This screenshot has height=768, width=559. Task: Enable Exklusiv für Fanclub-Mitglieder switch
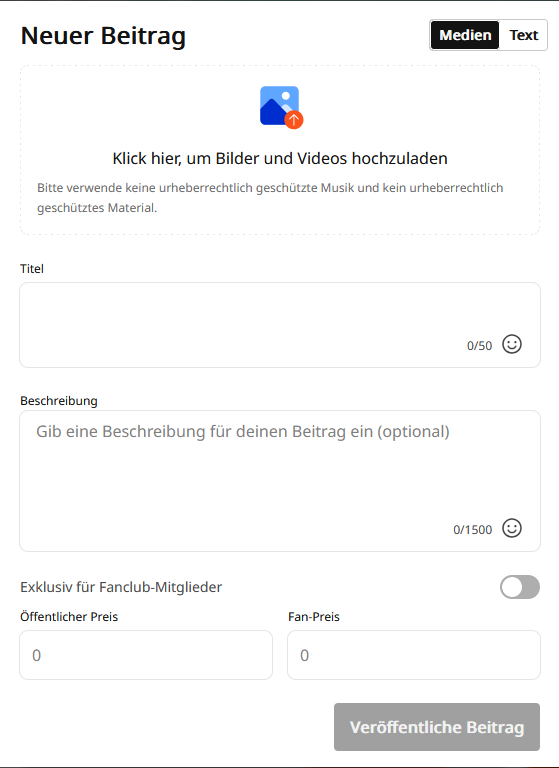point(520,587)
